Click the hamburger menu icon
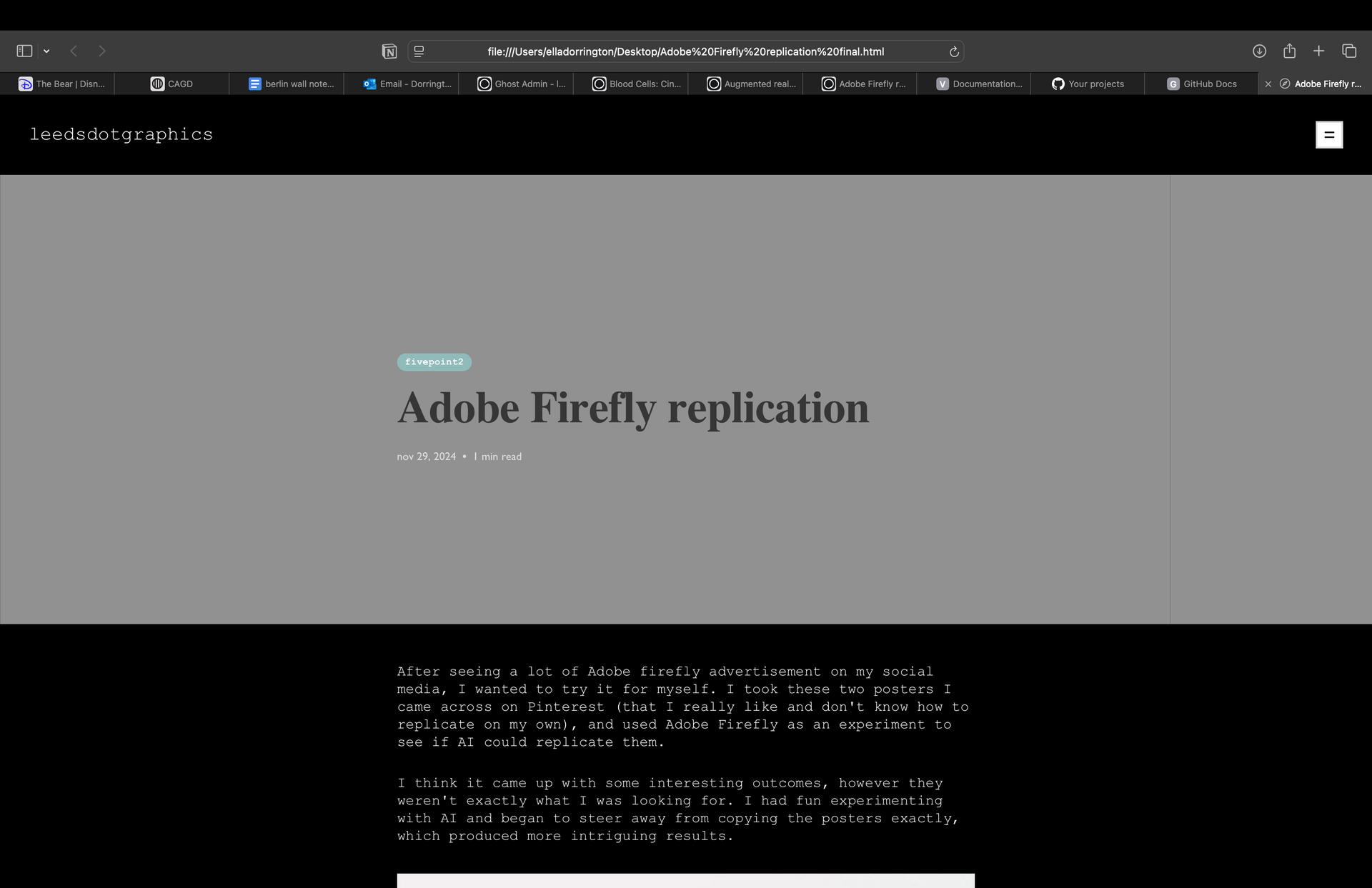The height and width of the screenshot is (888, 1372). coord(1330,135)
